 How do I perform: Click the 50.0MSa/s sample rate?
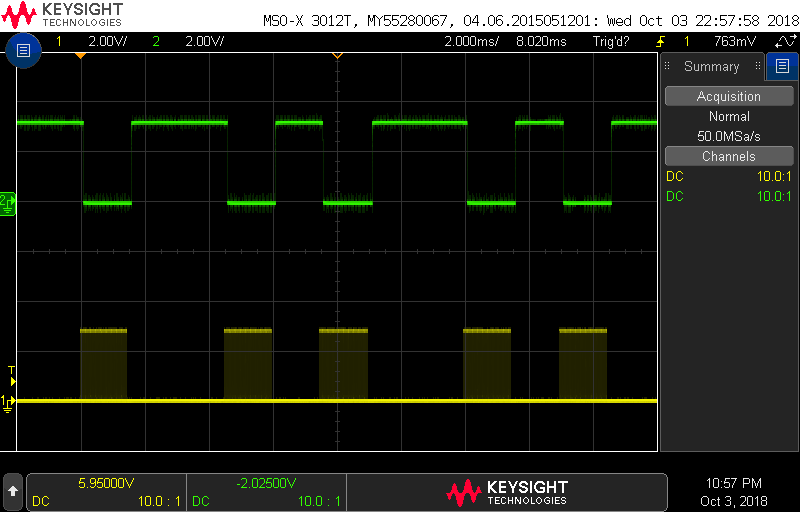pos(729,136)
